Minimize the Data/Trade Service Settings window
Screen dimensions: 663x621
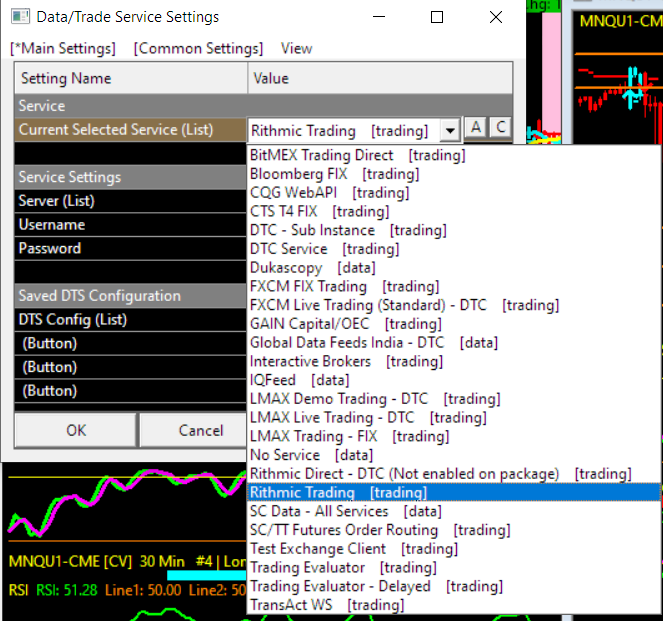coord(379,17)
